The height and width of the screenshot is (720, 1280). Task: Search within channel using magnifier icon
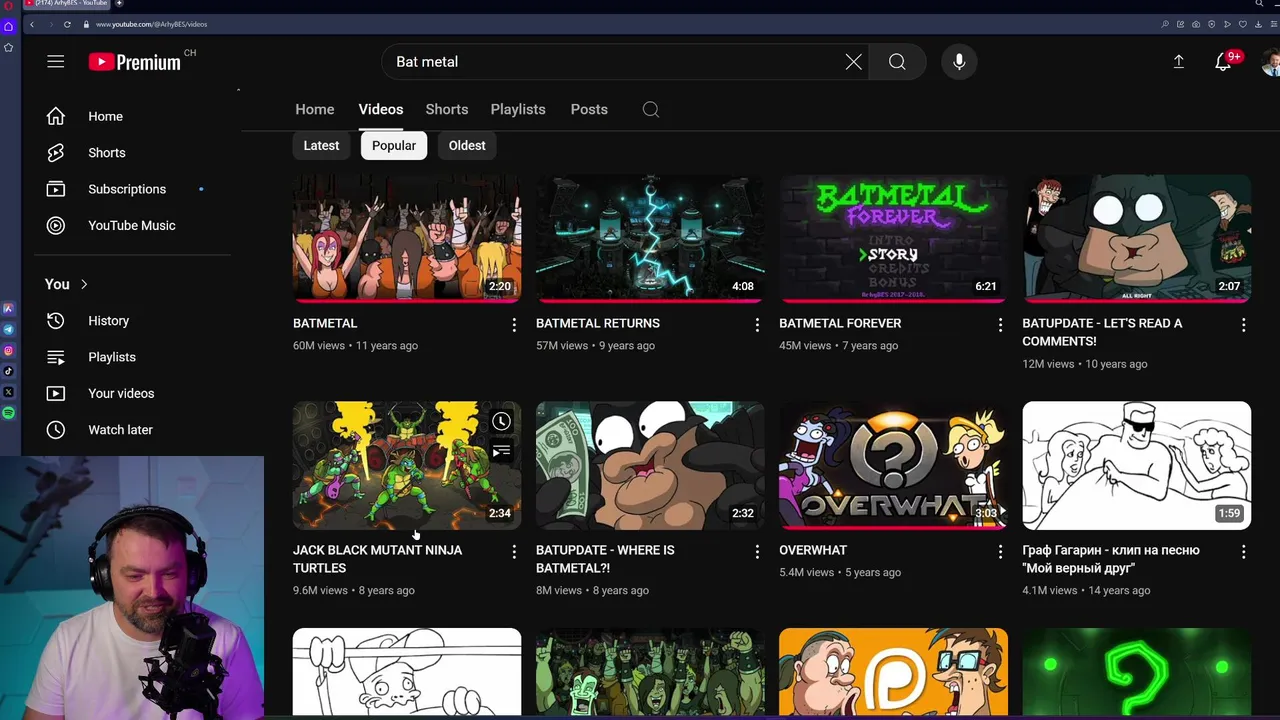coord(651,109)
